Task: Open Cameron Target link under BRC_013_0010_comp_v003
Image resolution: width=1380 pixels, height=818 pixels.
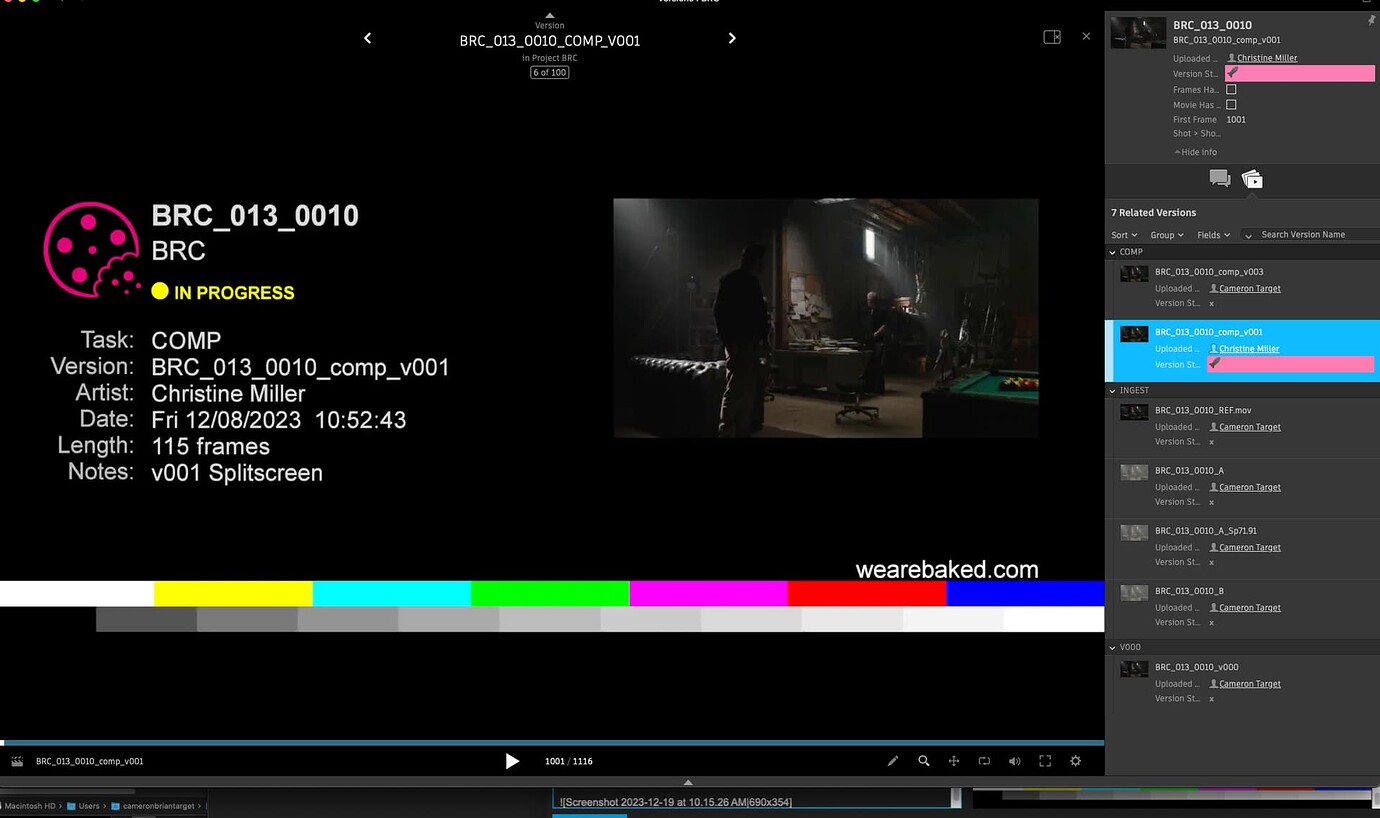Action: coord(1249,288)
